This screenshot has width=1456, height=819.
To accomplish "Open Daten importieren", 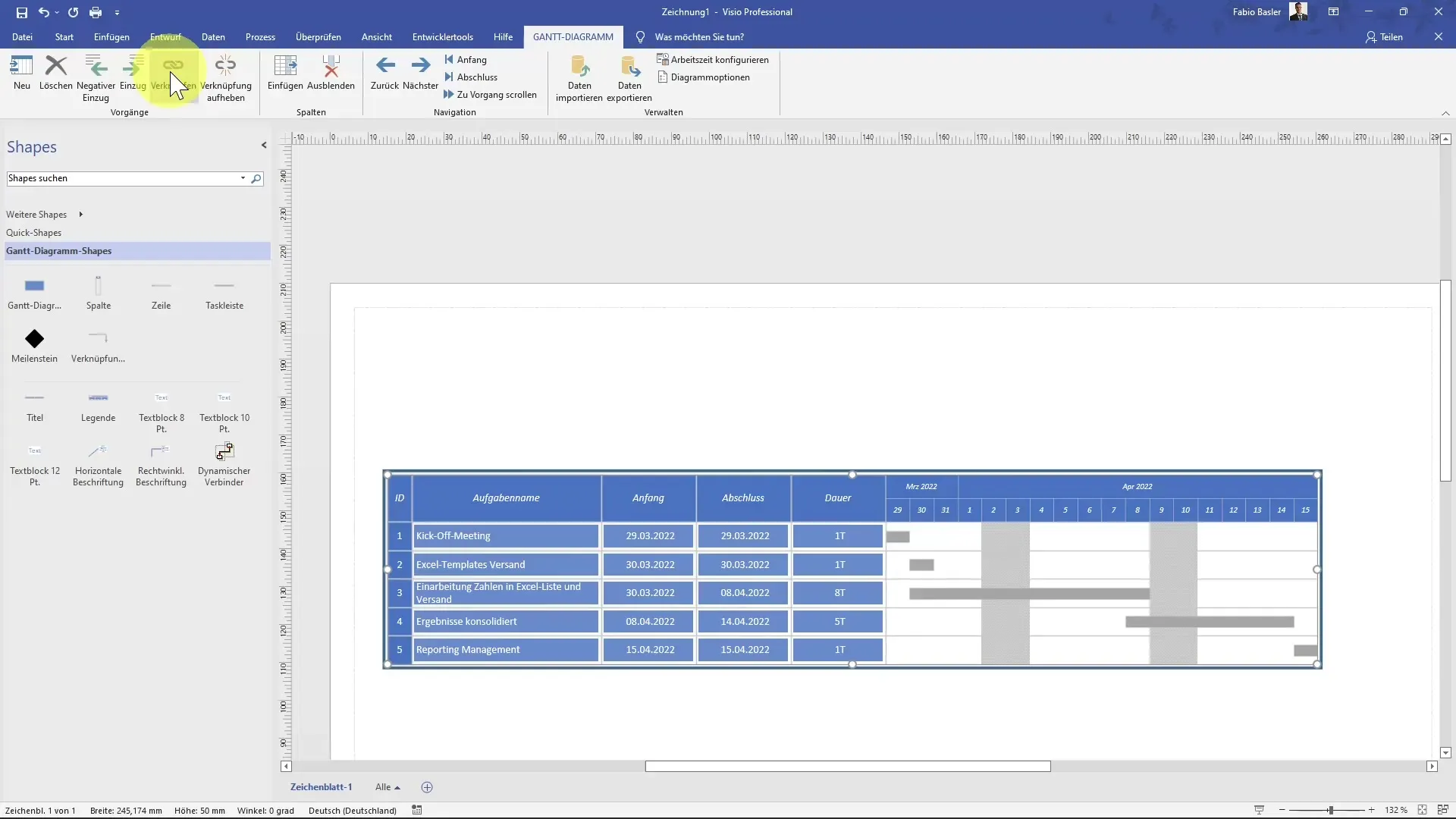I will [579, 78].
